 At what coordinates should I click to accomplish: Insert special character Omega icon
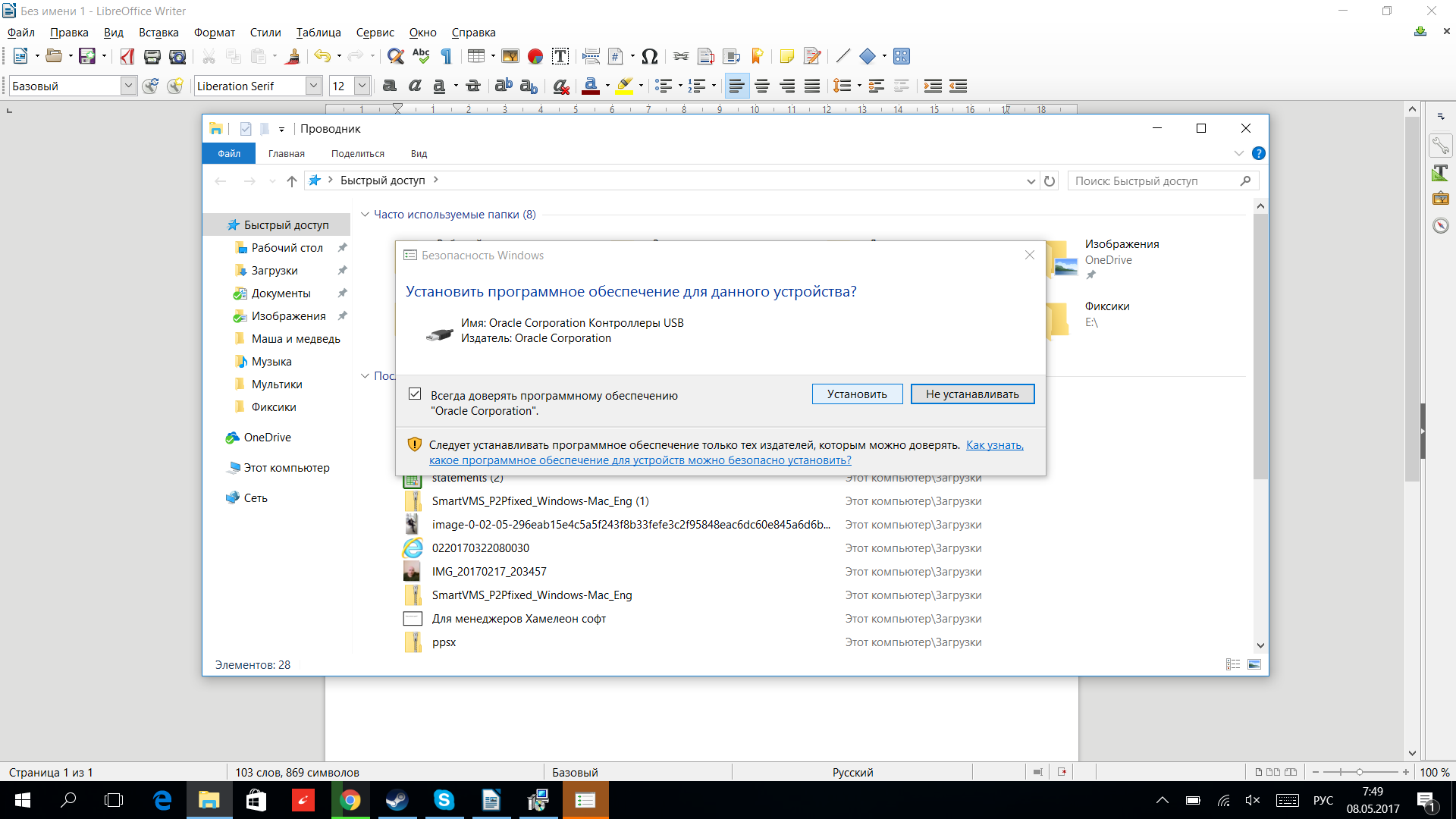click(649, 56)
